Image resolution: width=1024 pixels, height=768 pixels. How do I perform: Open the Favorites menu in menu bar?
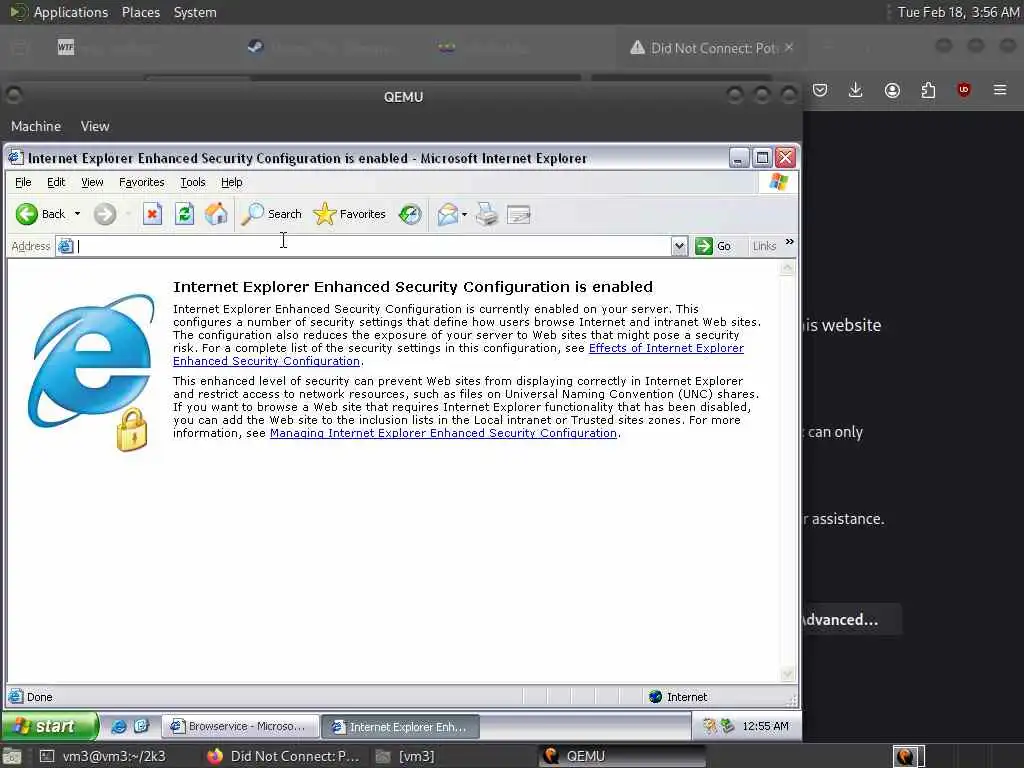point(142,182)
